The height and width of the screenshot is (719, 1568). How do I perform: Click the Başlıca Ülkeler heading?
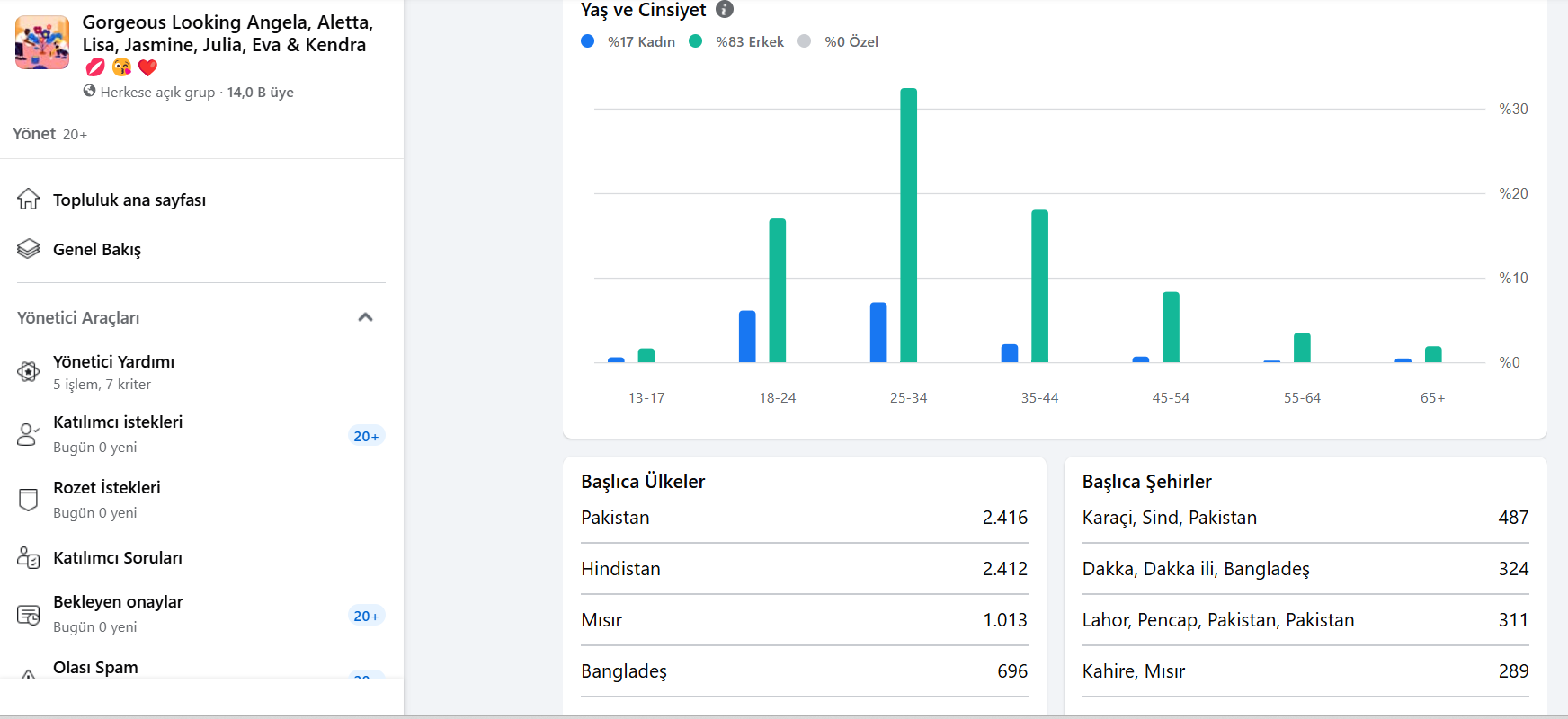pyautogui.click(x=643, y=482)
